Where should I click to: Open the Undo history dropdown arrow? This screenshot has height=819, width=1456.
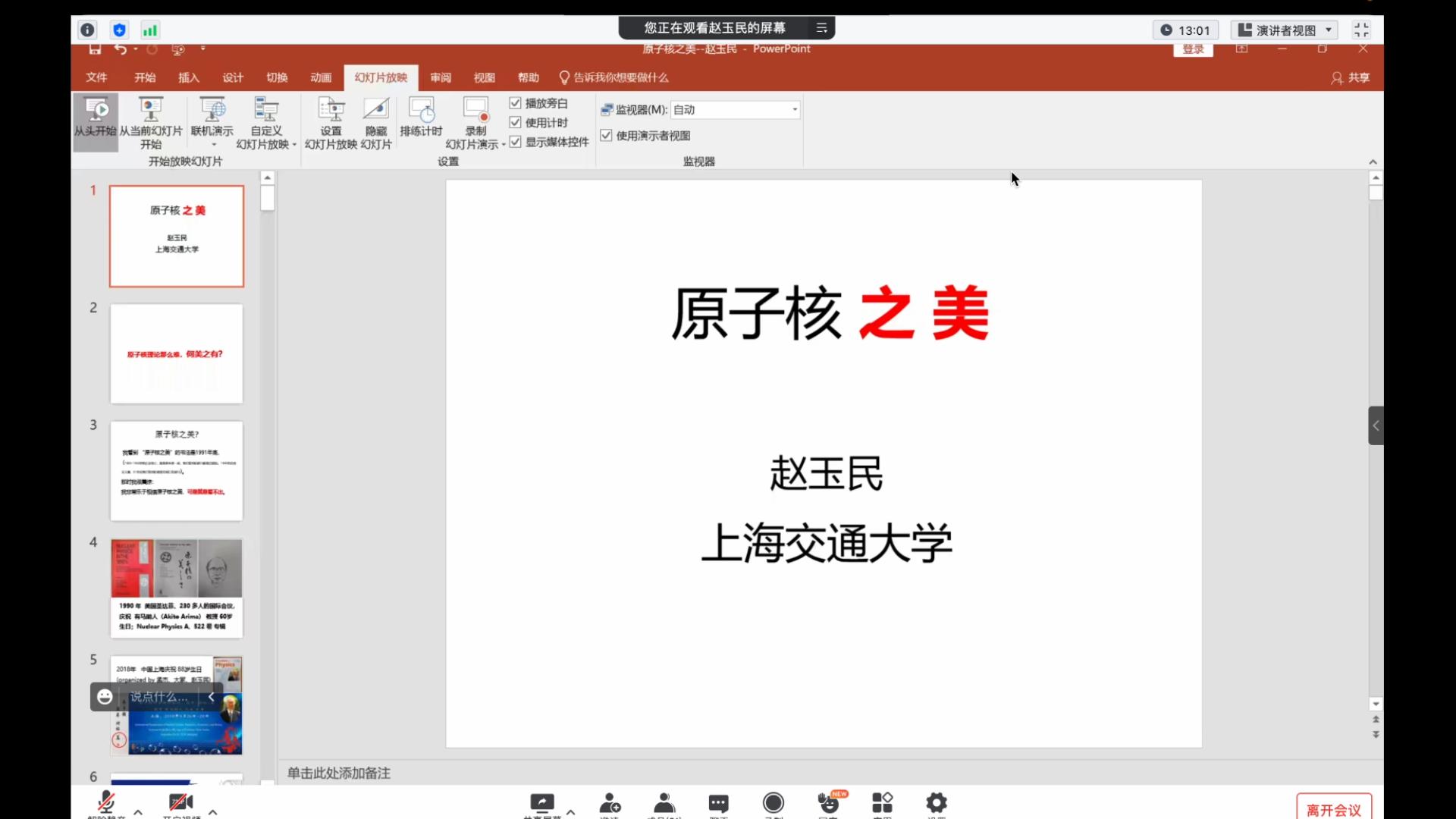[x=136, y=49]
